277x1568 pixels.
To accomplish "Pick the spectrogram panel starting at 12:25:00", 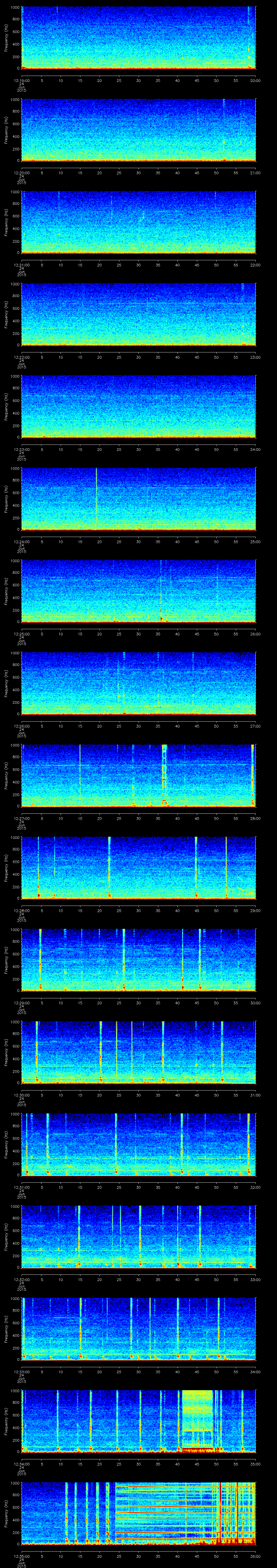I will coord(138,591).
